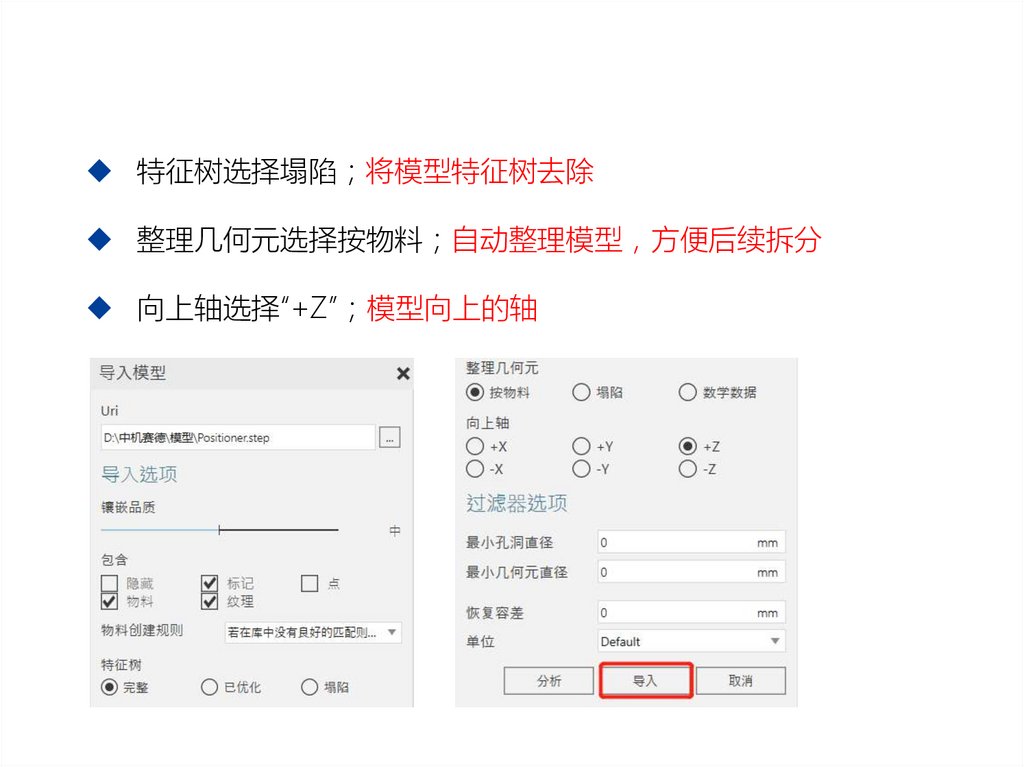This screenshot has width=1024, height=767.
Task: Toggle the 纹理 checkbox
Action: pos(210,601)
